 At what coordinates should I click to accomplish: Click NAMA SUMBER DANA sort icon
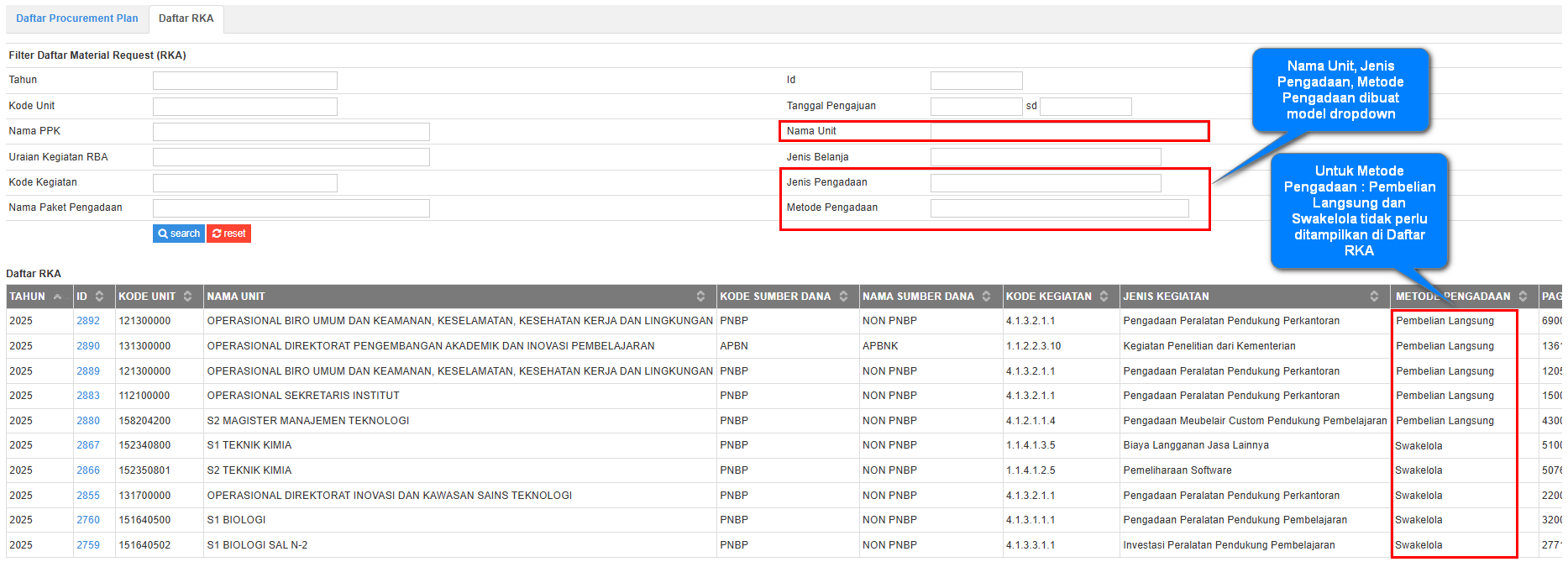click(x=986, y=297)
